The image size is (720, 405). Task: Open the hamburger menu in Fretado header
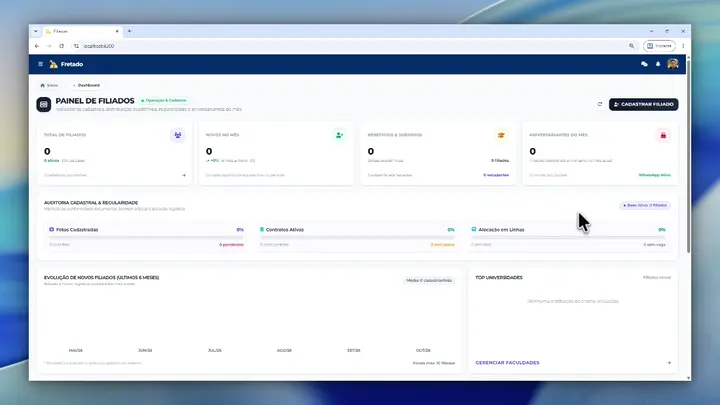[40, 64]
